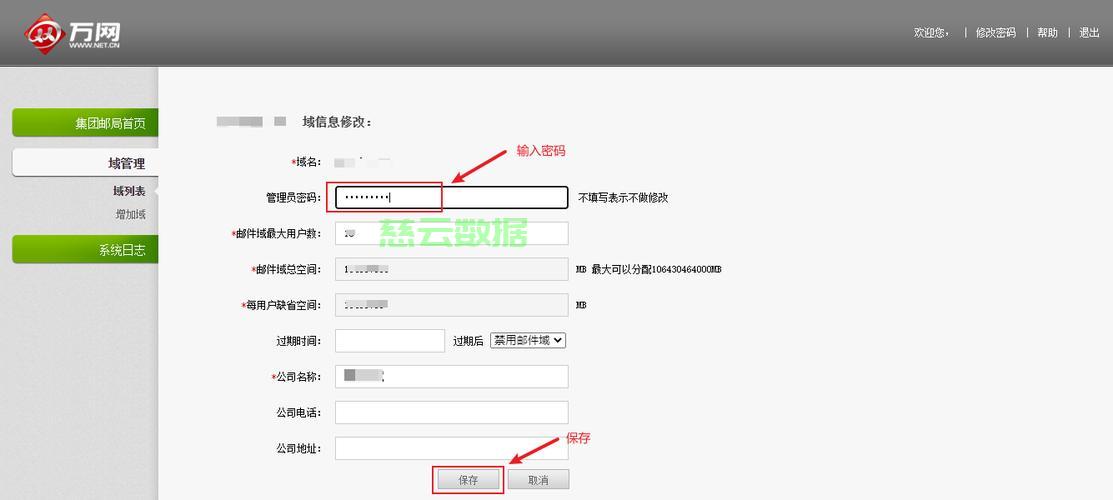Expand the 禁用邮件域 dropdown

[x=527, y=340]
